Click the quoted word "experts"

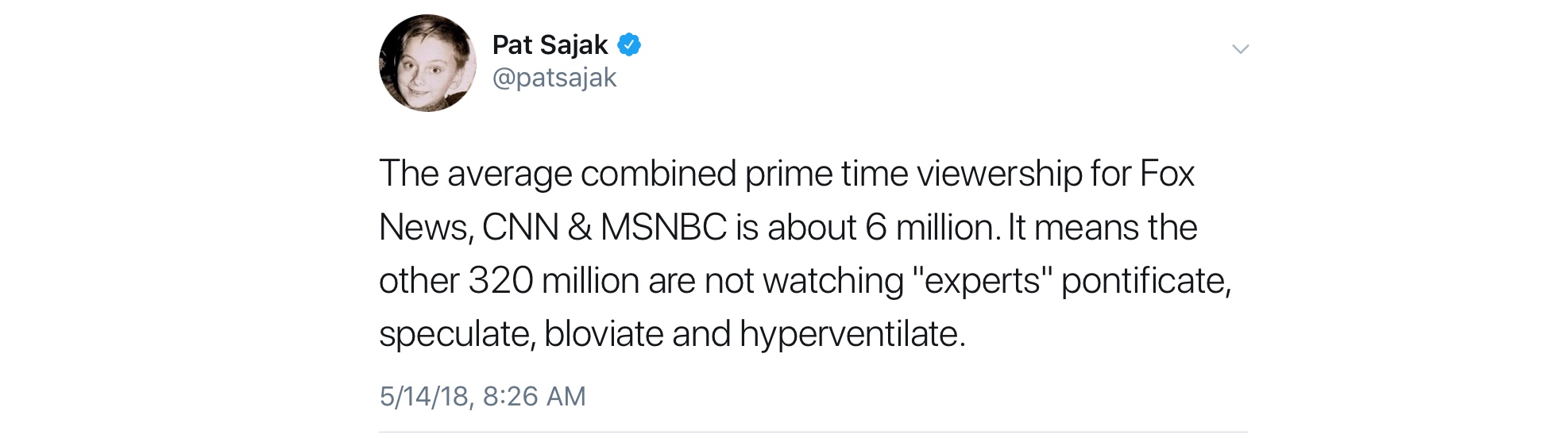tap(983, 281)
